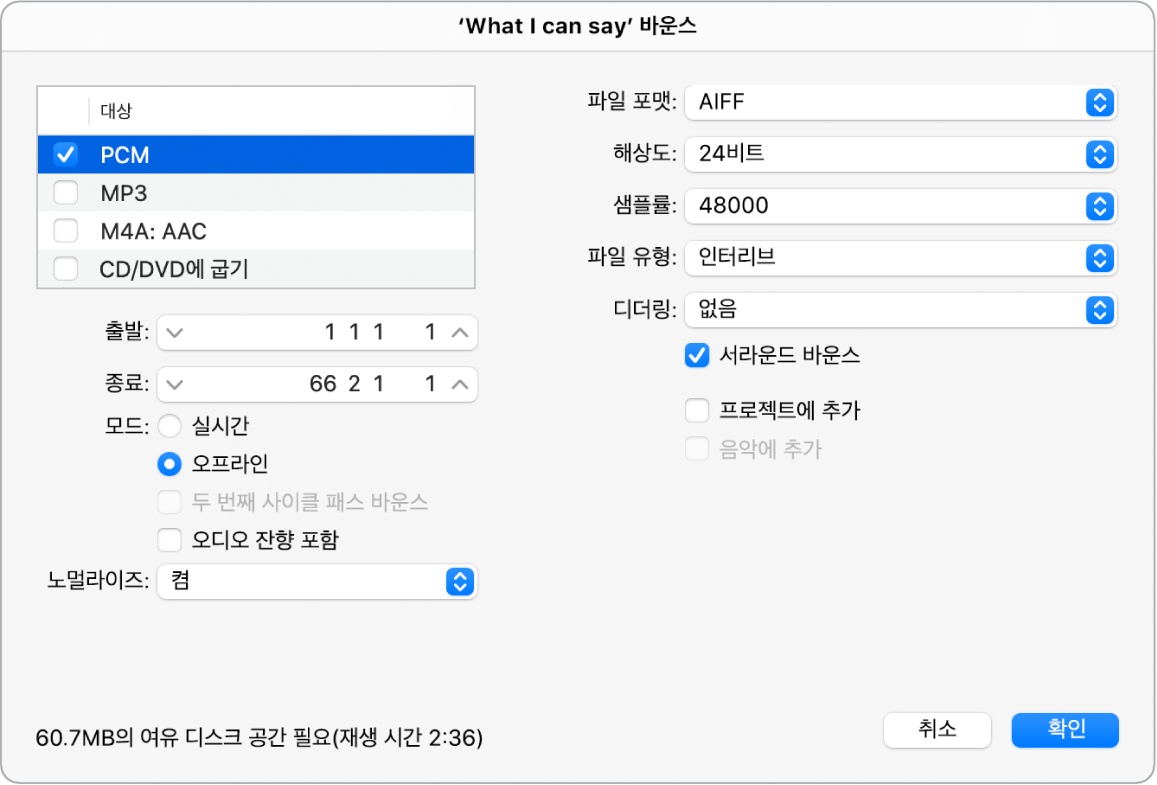The height and width of the screenshot is (785, 1157).
Task: Open the 해상도 24비트 popup menu
Action: click(x=900, y=154)
